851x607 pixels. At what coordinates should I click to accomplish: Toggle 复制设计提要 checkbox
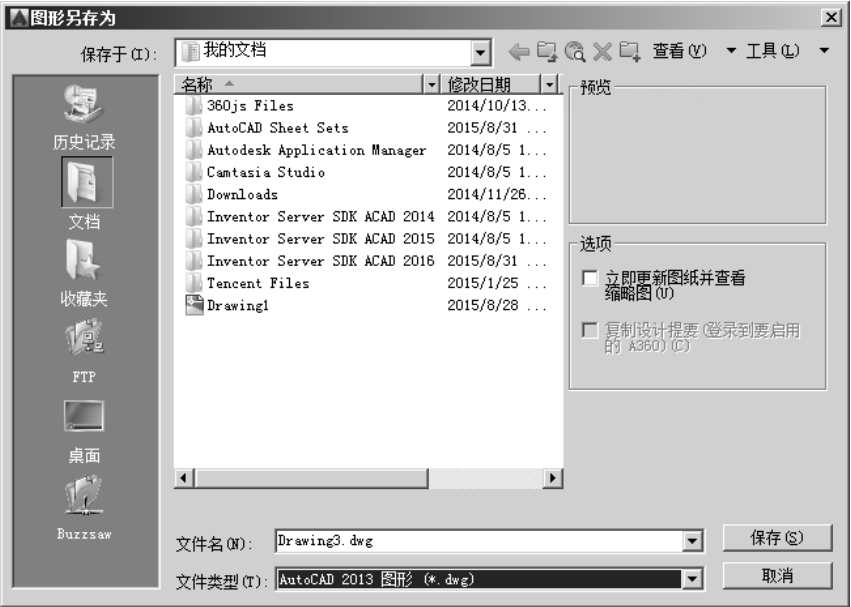point(589,330)
